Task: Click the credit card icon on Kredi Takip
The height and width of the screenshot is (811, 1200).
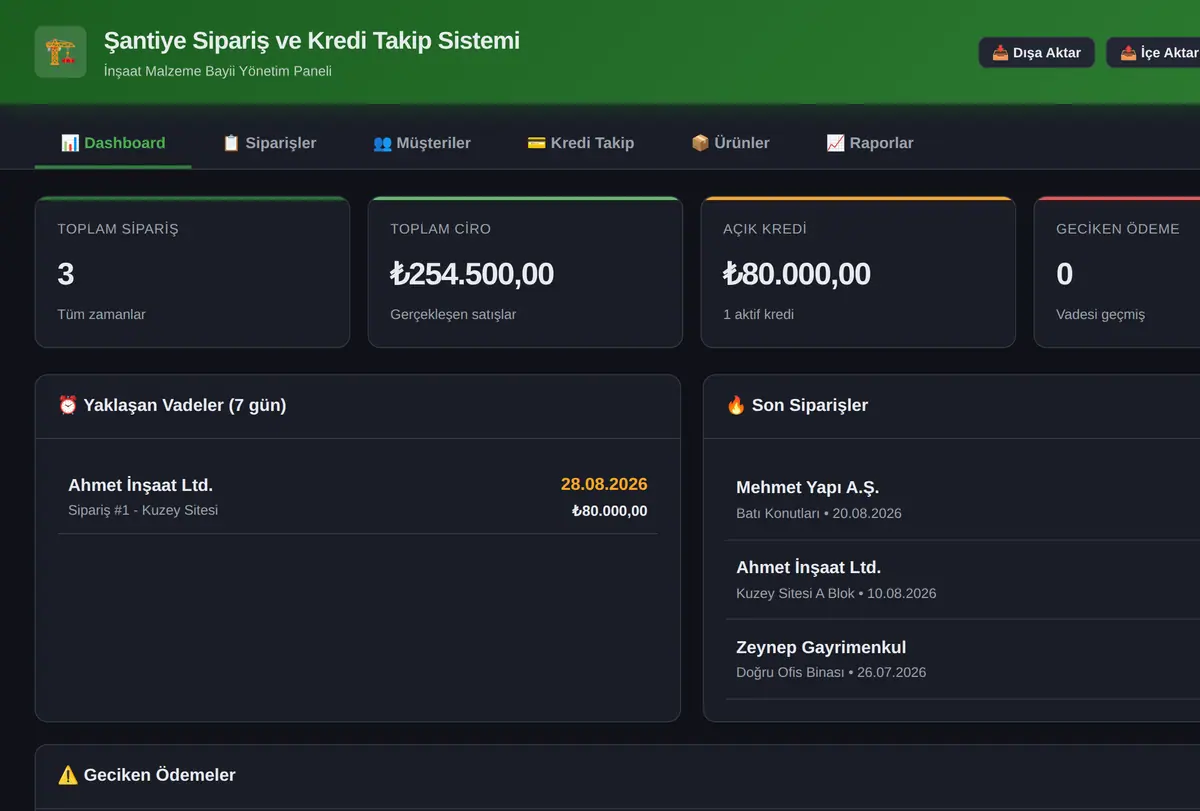Action: coord(536,143)
